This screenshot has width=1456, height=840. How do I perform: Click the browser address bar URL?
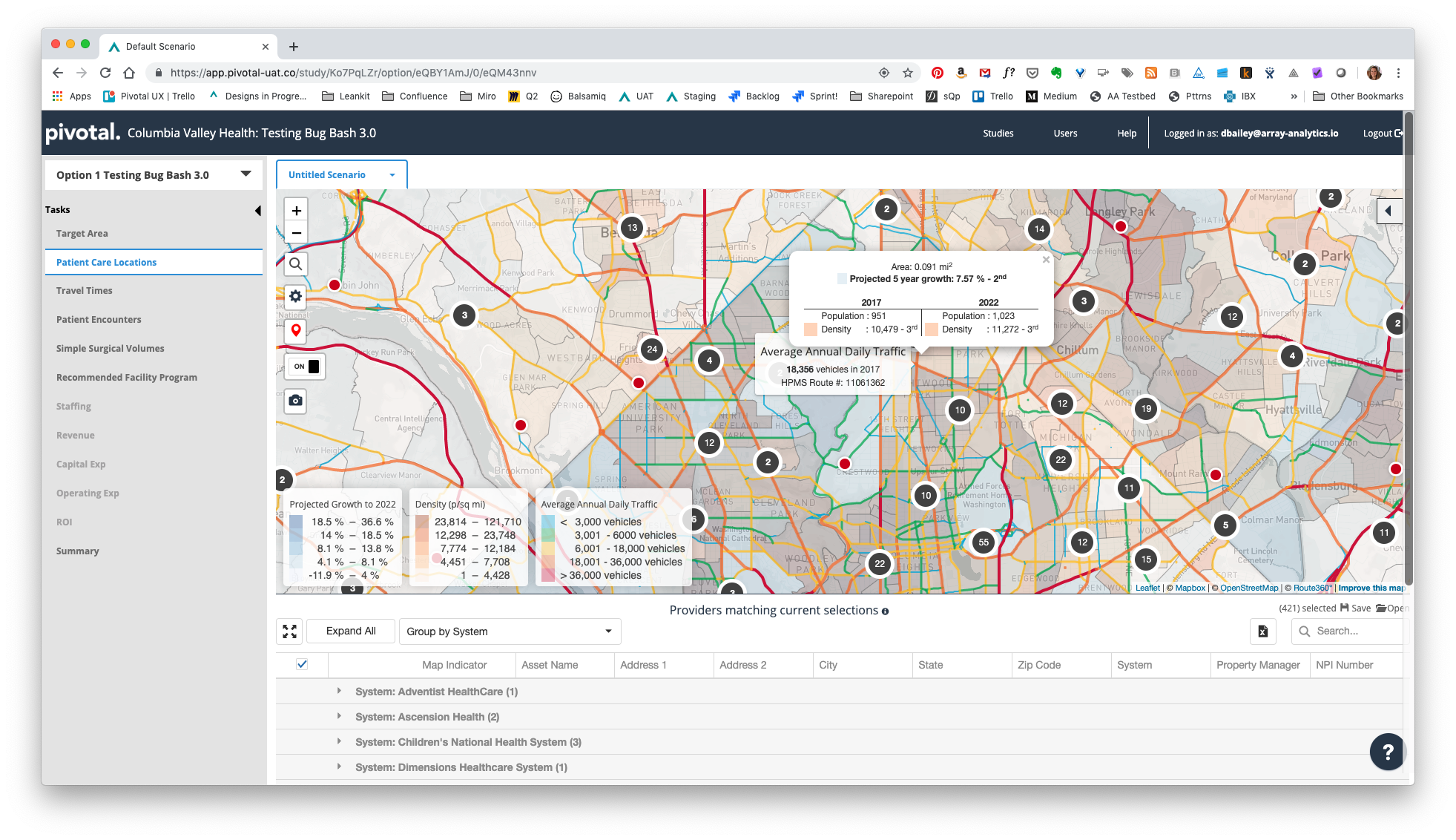click(x=353, y=73)
